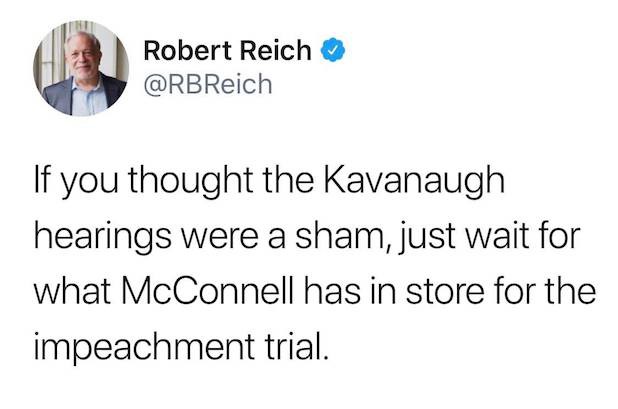Open the @RBReich handle
This screenshot has height=409, width=618.
click(x=208, y=85)
